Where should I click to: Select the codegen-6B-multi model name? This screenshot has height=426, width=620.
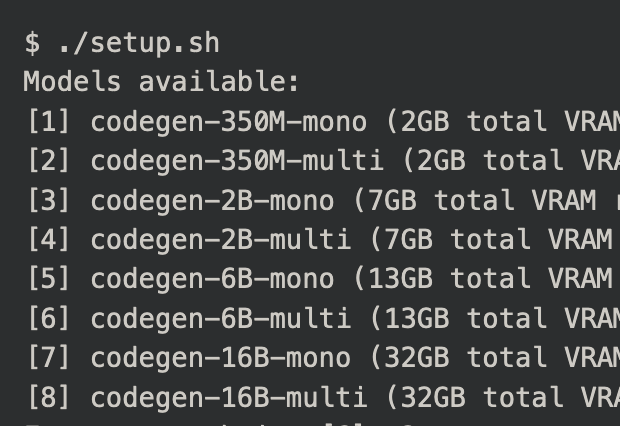[220, 319]
